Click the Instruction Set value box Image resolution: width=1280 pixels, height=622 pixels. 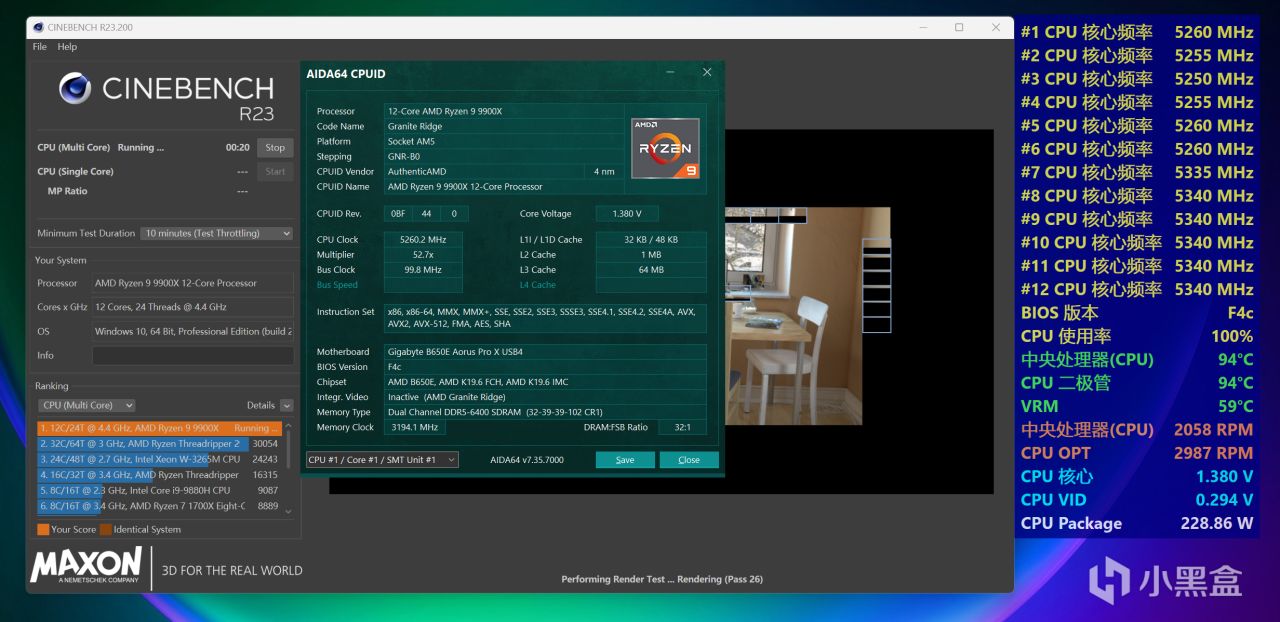(545, 318)
